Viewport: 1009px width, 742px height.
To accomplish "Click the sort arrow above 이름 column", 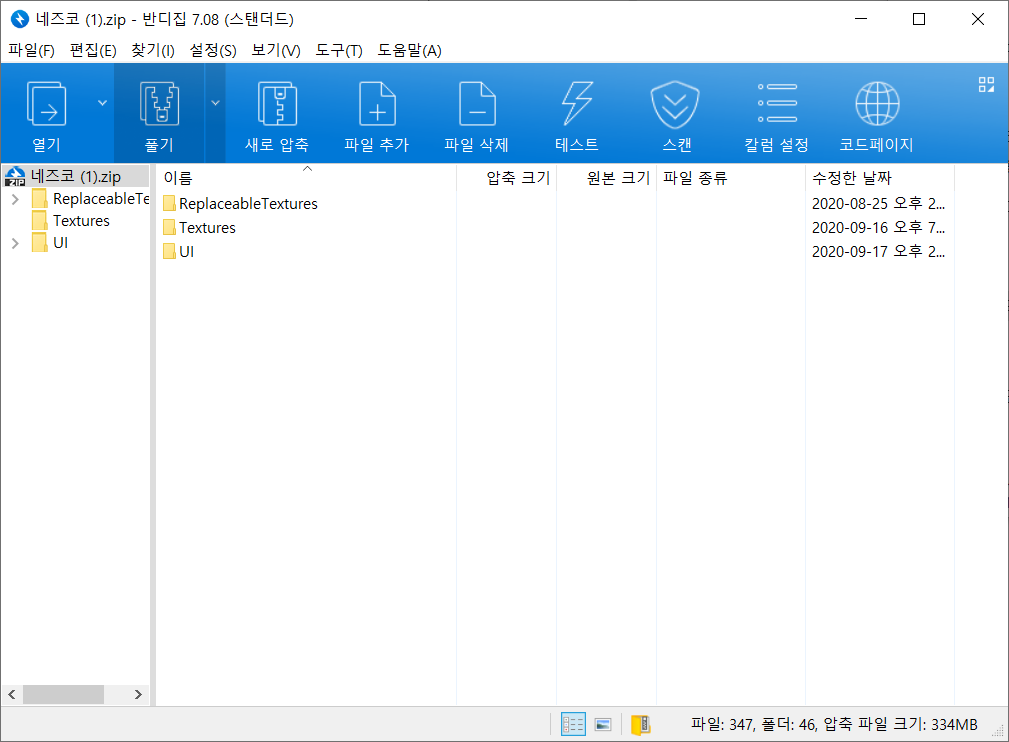I will (x=308, y=169).
